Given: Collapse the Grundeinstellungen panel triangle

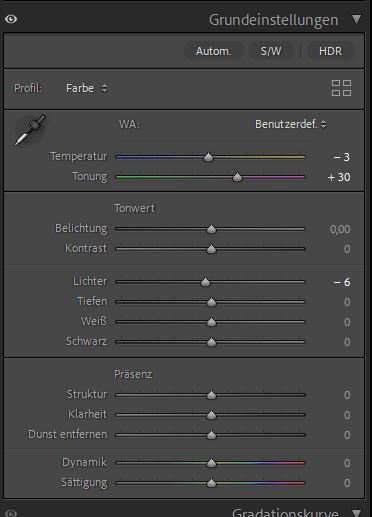Looking at the screenshot, I should point(356,19).
